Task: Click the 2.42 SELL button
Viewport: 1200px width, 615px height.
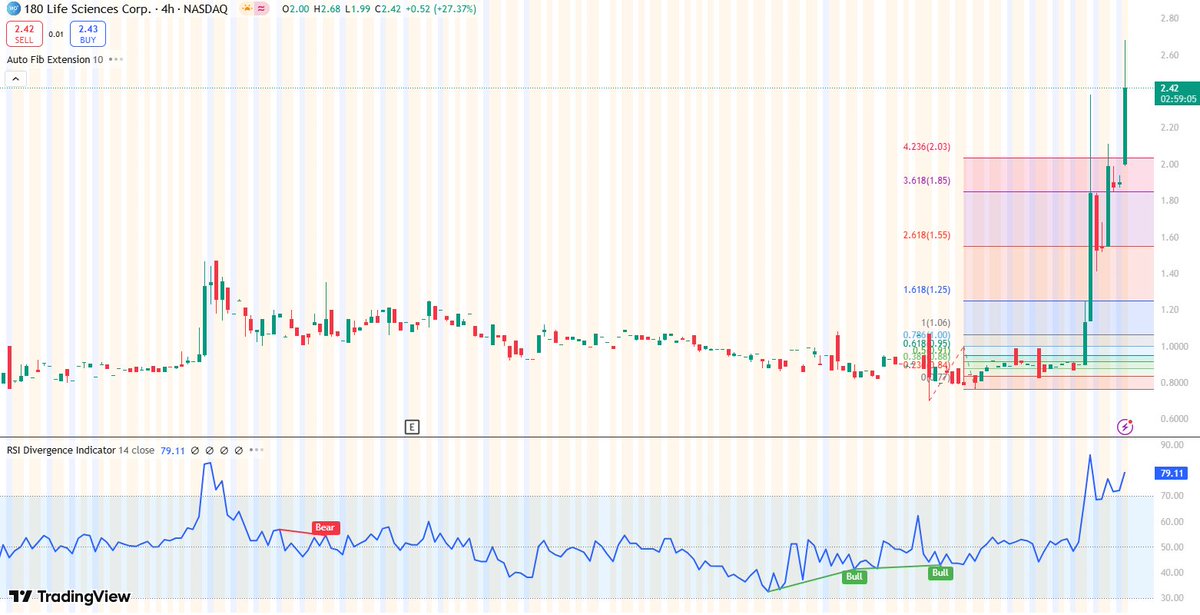Action: (x=23, y=34)
